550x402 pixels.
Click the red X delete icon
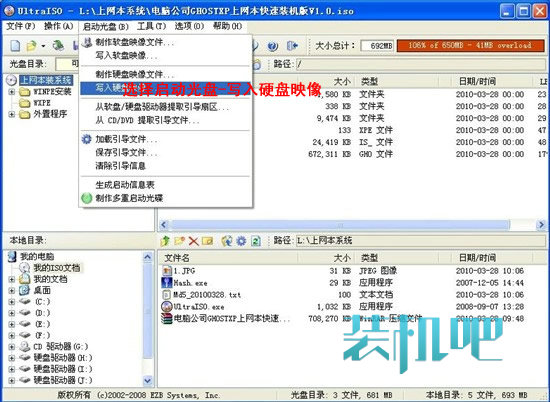point(193,241)
